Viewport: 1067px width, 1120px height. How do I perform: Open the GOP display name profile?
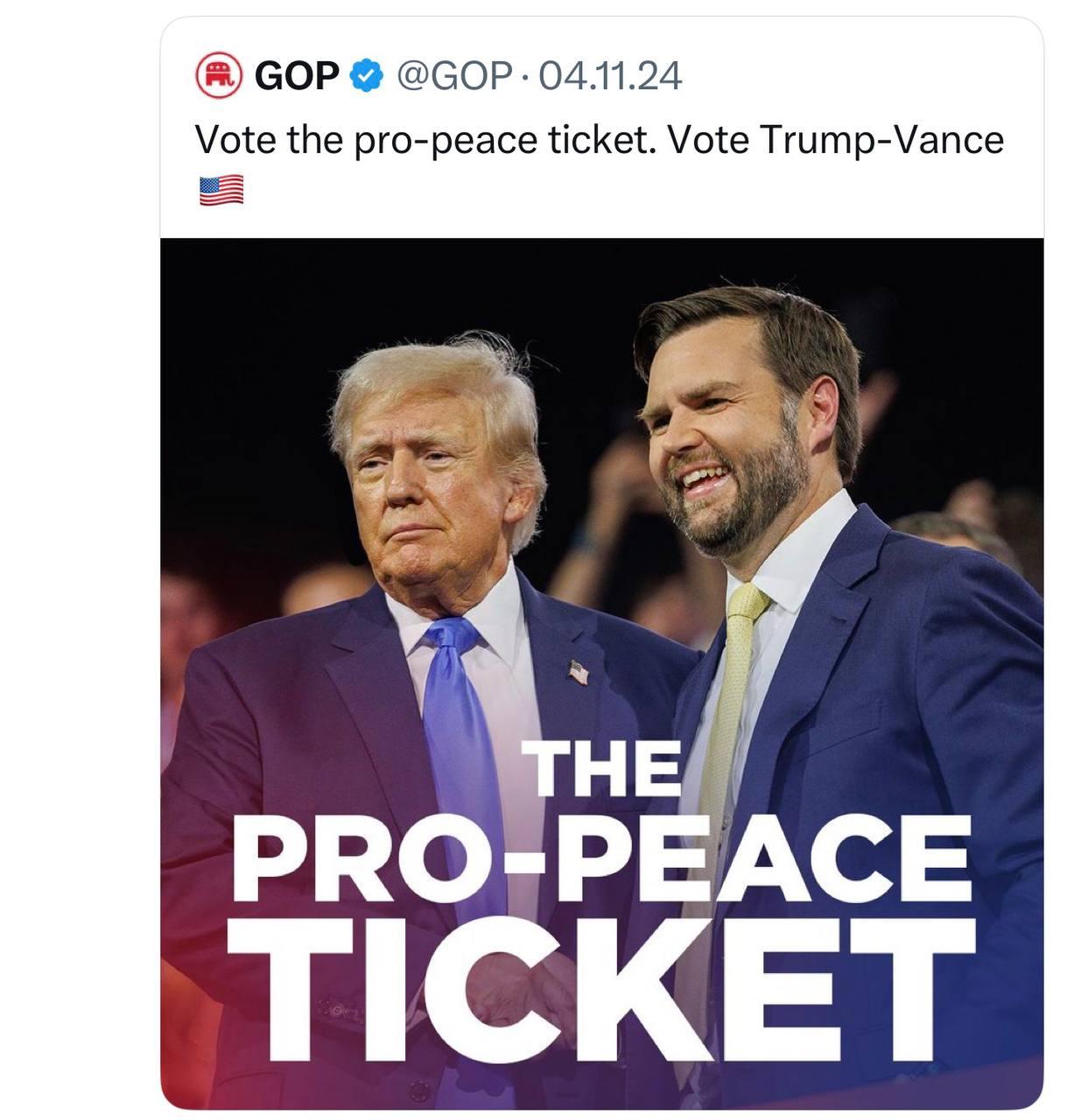pyautogui.click(x=297, y=76)
